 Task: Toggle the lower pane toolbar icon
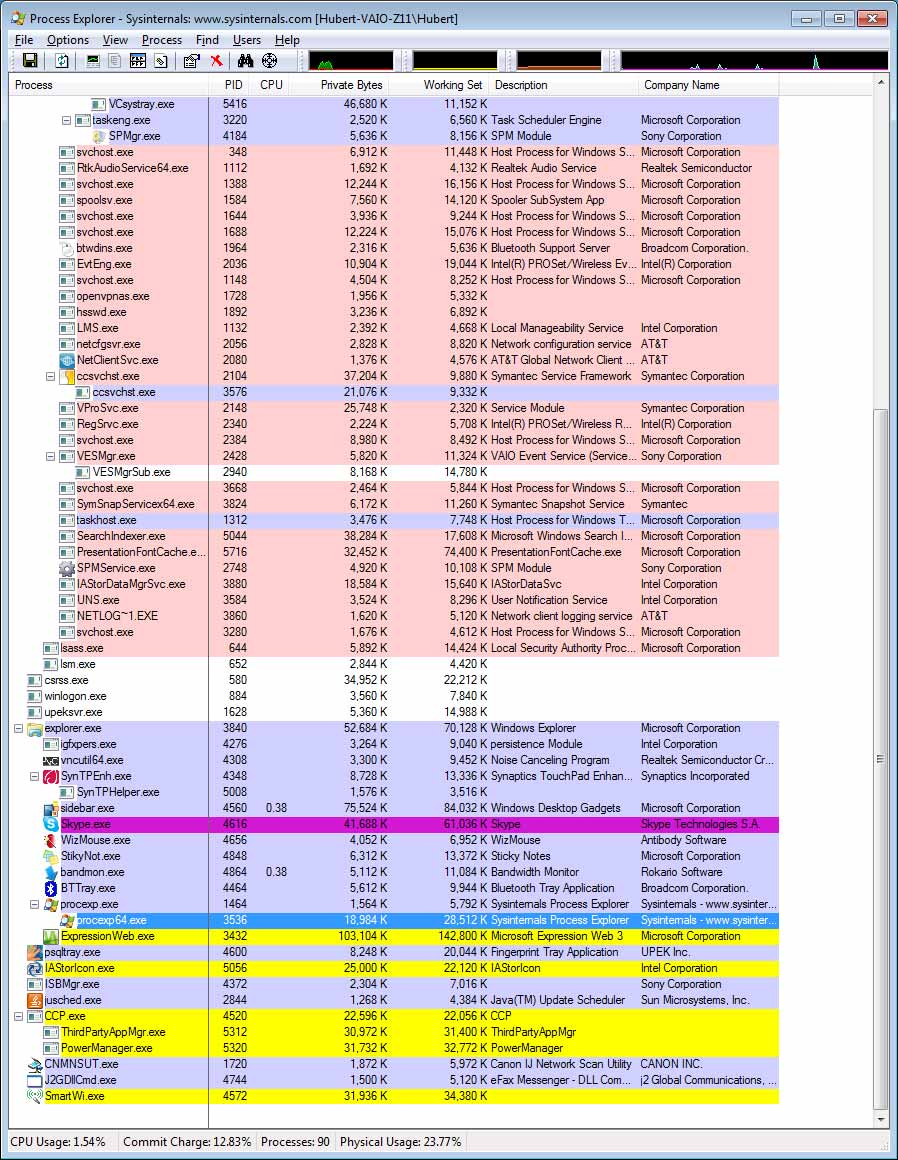[138, 61]
